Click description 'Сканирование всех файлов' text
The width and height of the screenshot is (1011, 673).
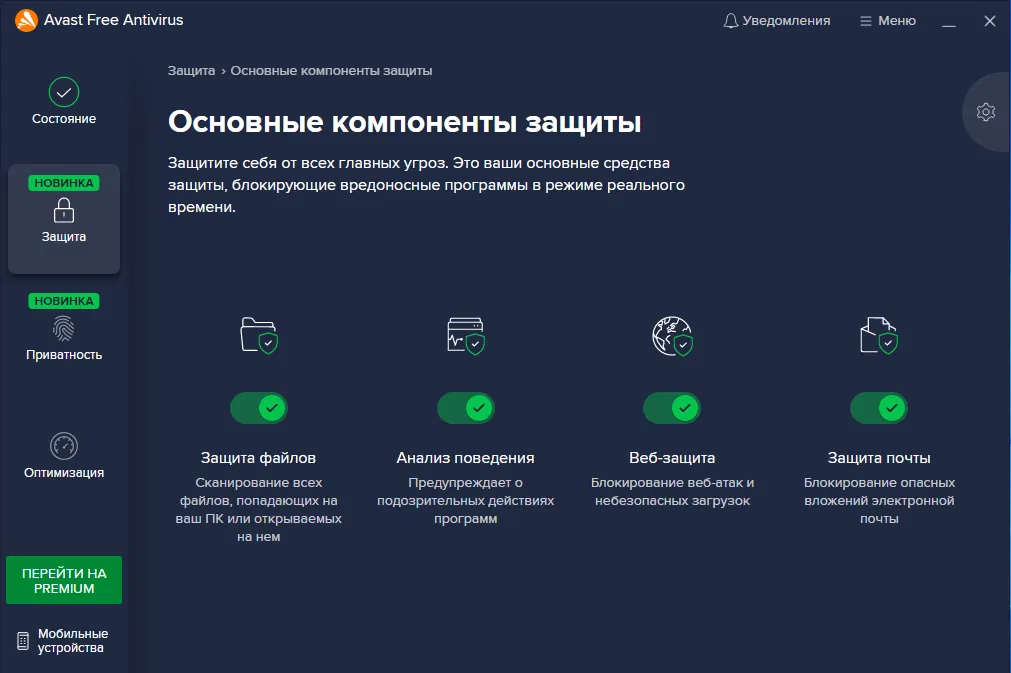tap(259, 509)
